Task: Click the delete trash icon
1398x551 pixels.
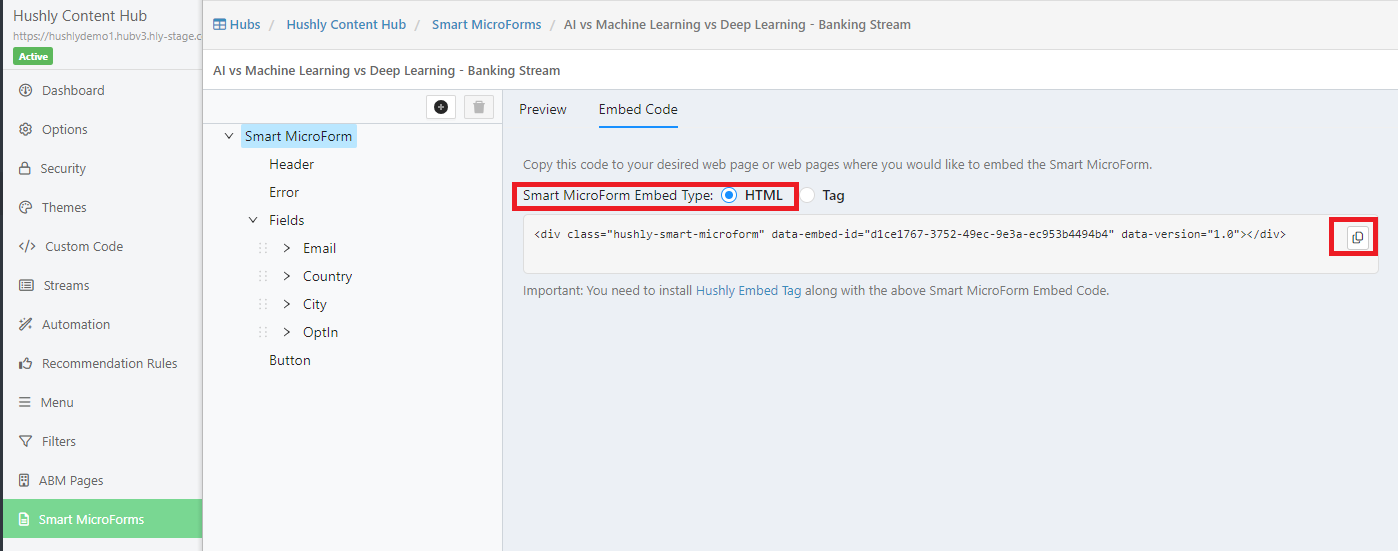Action: coord(479,107)
